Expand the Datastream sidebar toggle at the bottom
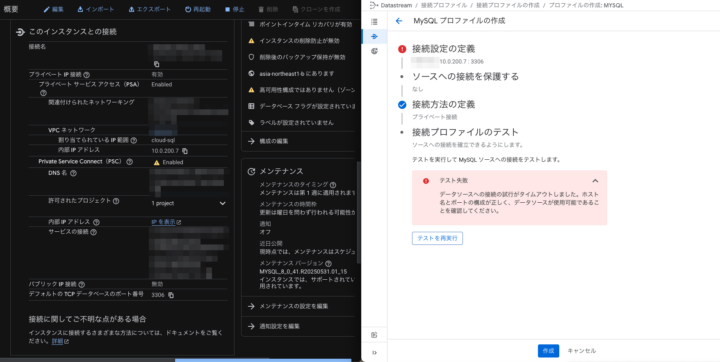720x362 pixels. click(374, 353)
